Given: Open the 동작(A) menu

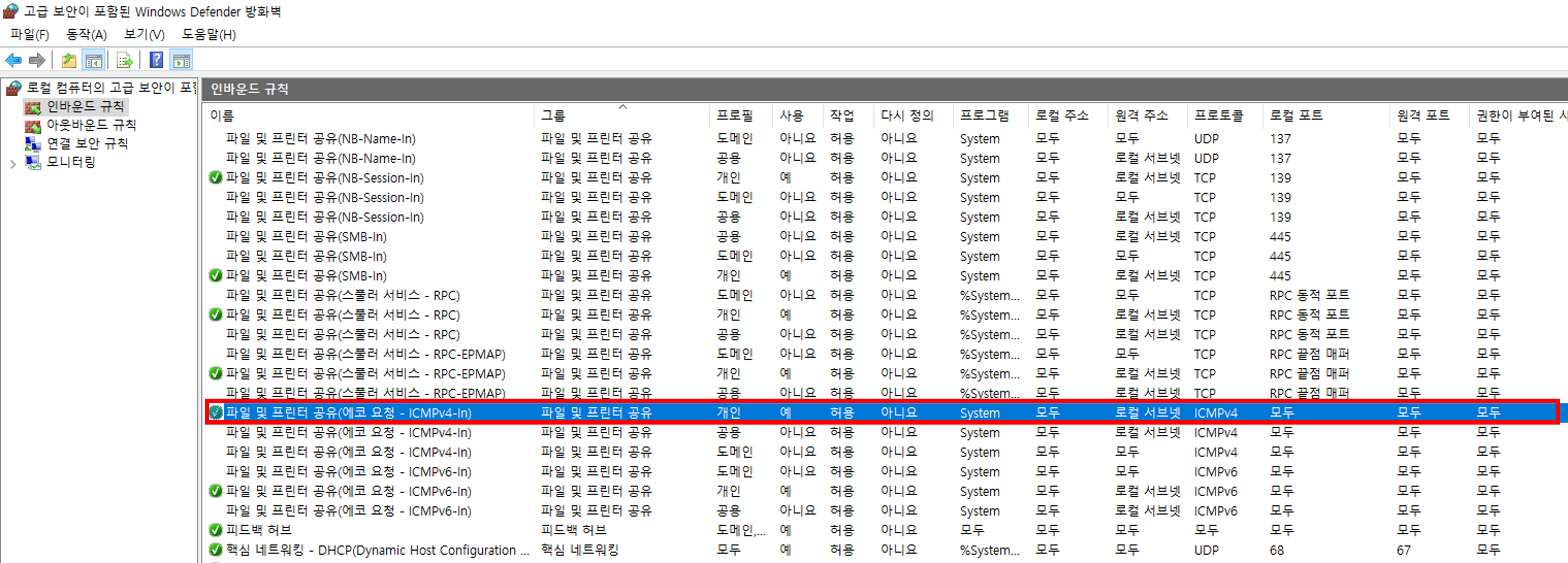Looking at the screenshot, I should click(86, 35).
